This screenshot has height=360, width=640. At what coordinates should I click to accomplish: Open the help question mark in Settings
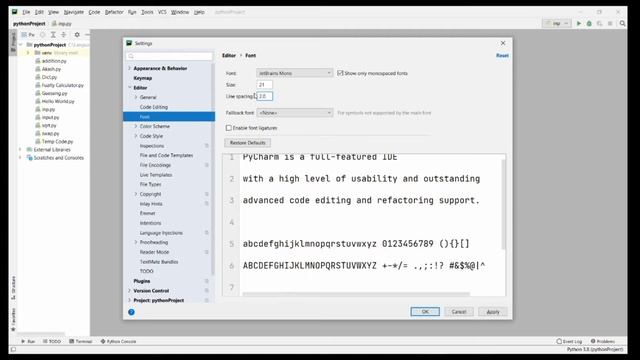pyautogui.click(x=131, y=312)
